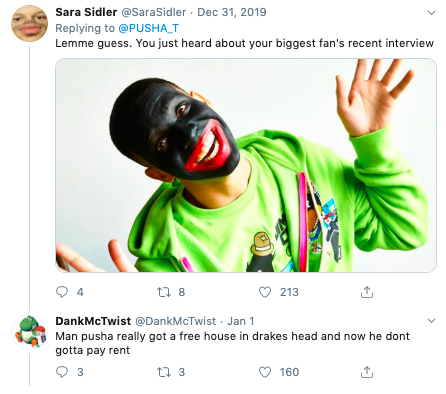446x394 pixels.
Task: Share Sara Sidler's tweet
Action: click(367, 292)
